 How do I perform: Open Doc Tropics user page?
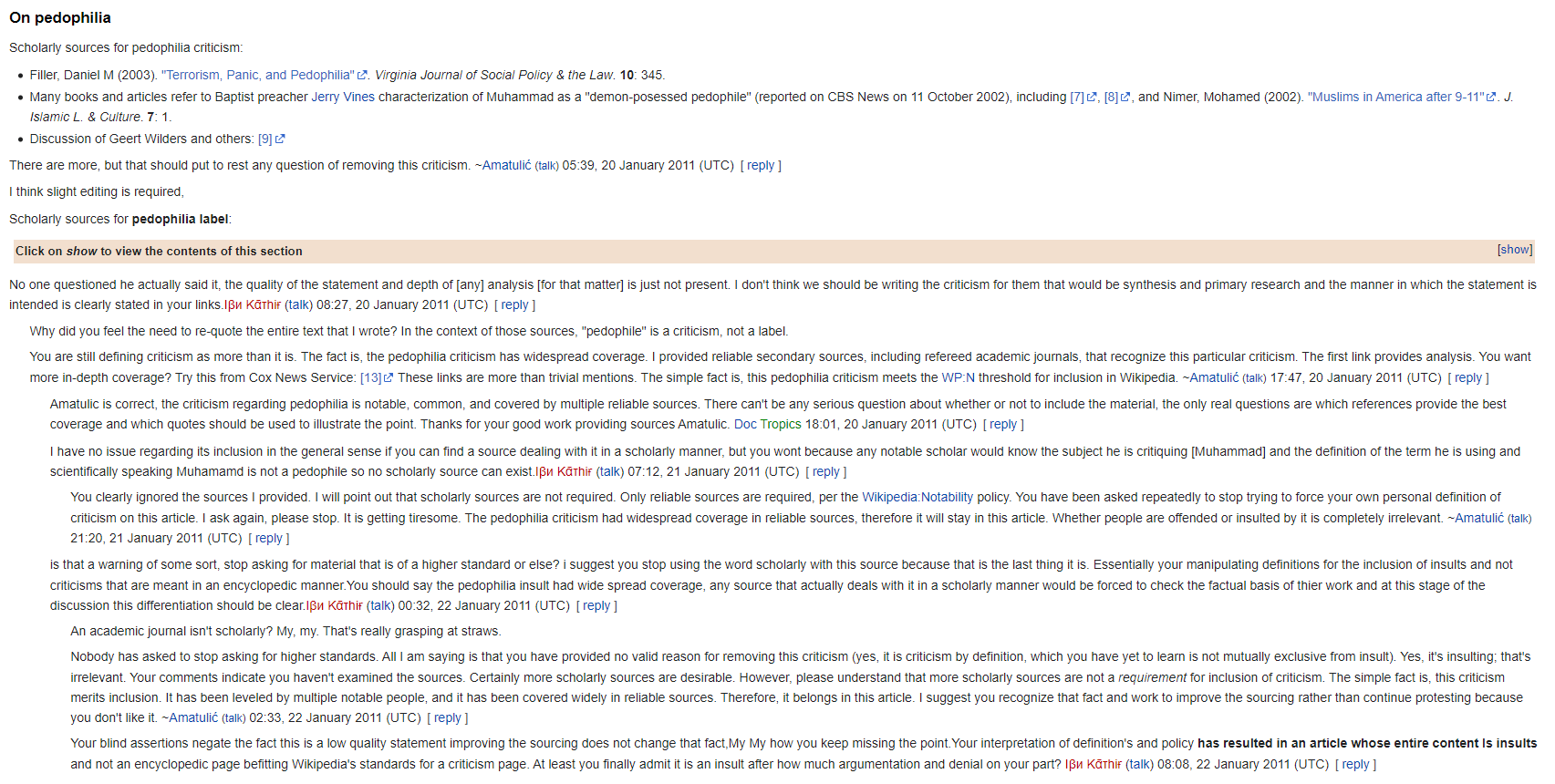[x=768, y=424]
